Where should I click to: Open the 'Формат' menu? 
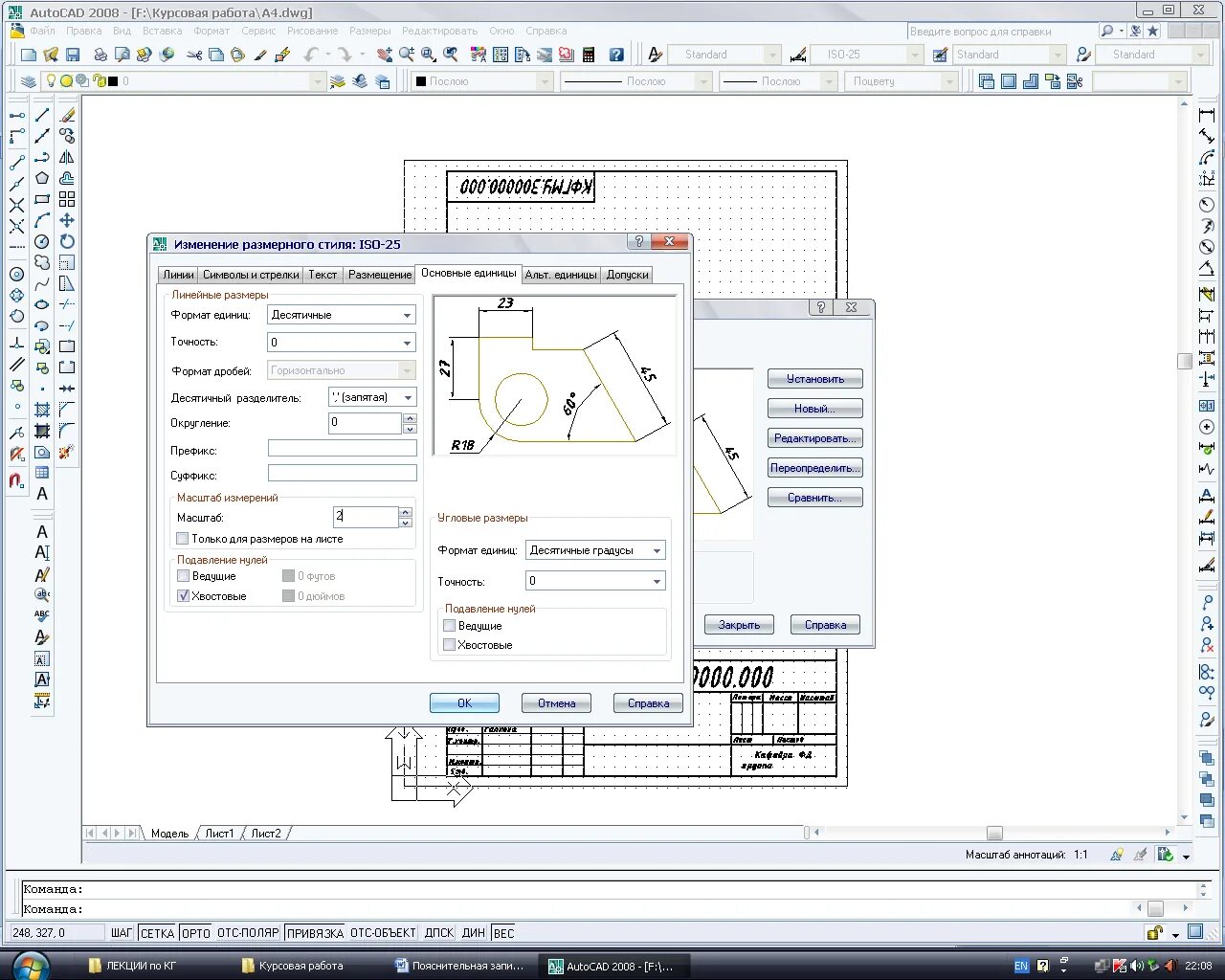click(212, 31)
